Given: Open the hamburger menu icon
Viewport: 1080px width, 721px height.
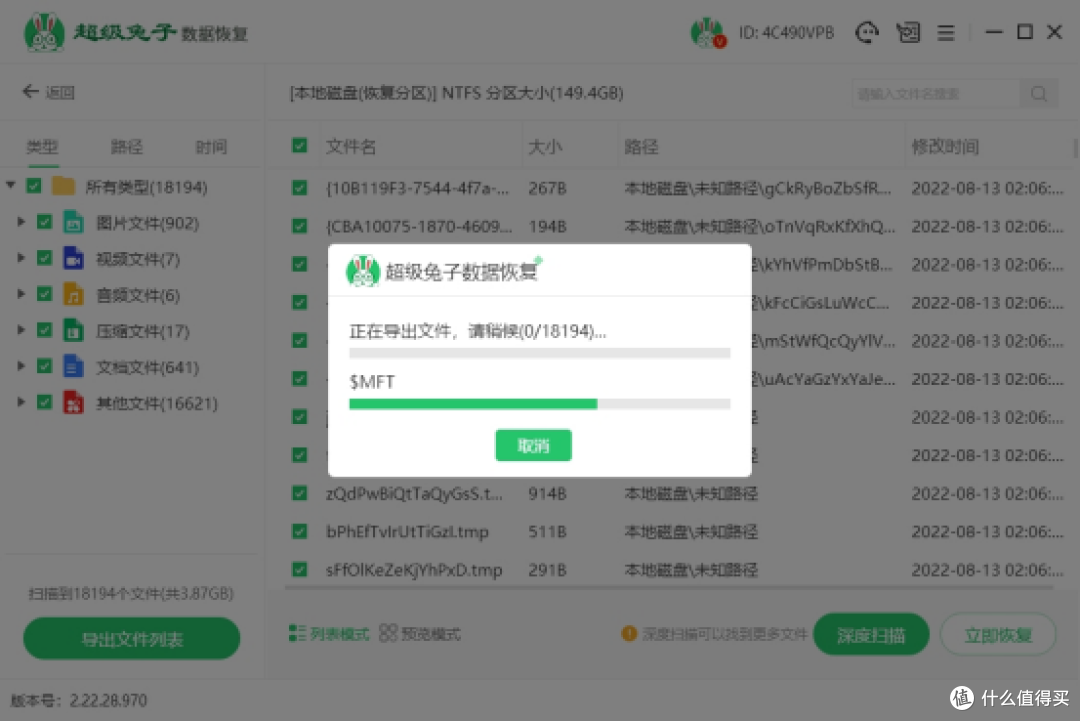Looking at the screenshot, I should [946, 32].
